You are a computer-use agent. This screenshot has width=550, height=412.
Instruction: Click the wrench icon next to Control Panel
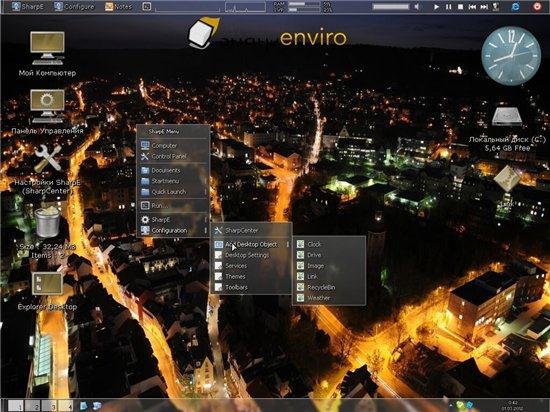145,156
